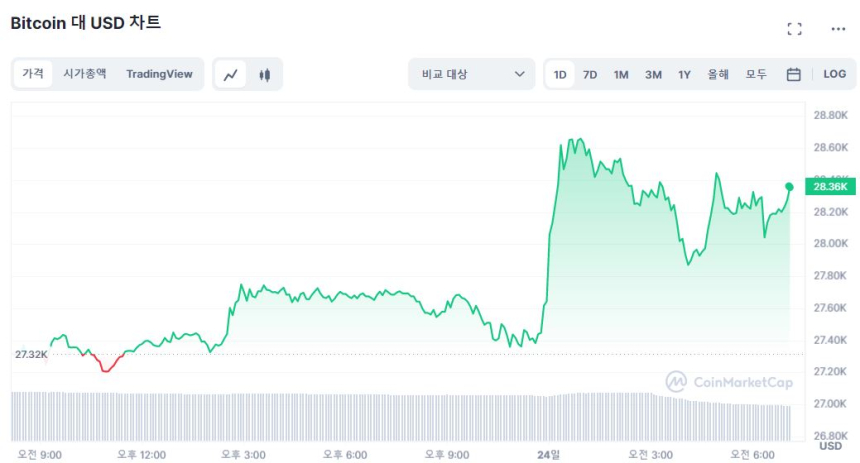The image size is (860, 463).
Task: Open the TradingView tab
Action: point(159,74)
